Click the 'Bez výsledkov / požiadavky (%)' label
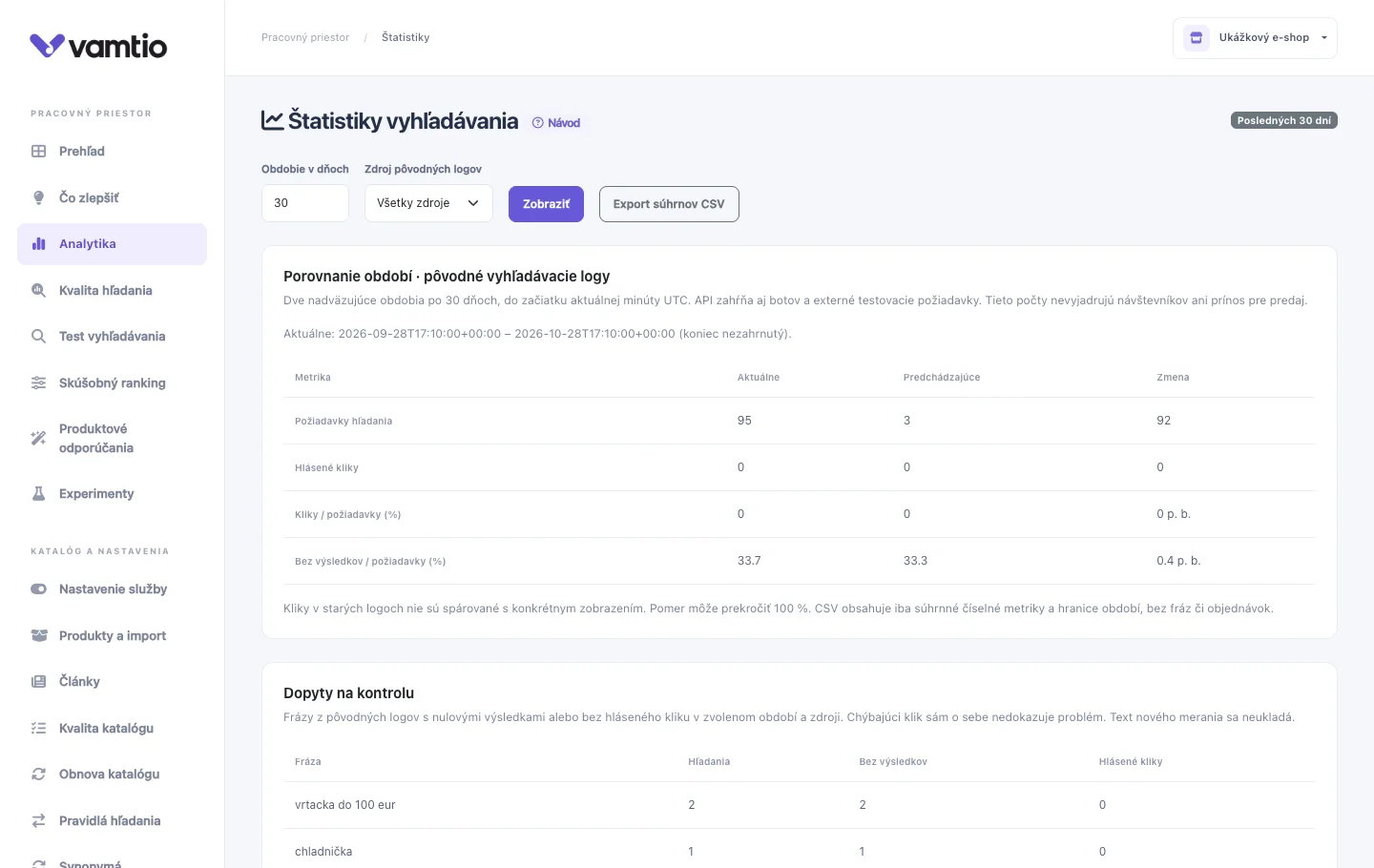 370,561
